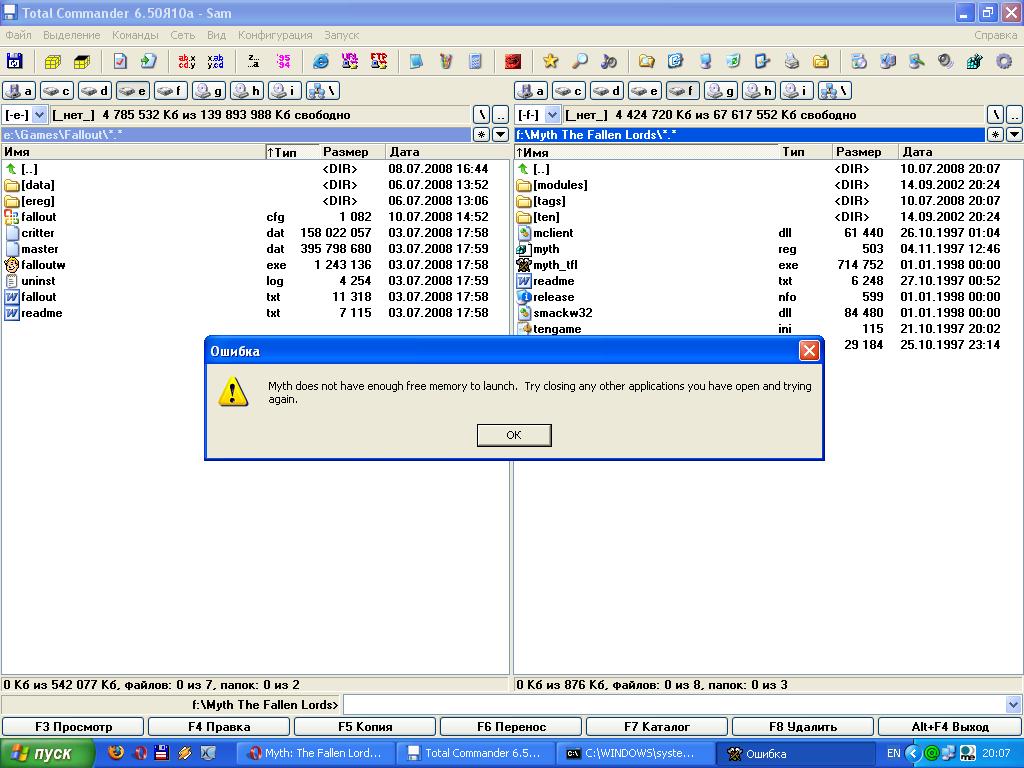The image size is (1024, 768).
Task: Open right panel directory history dropdown arrow
Action: pos(1014,135)
